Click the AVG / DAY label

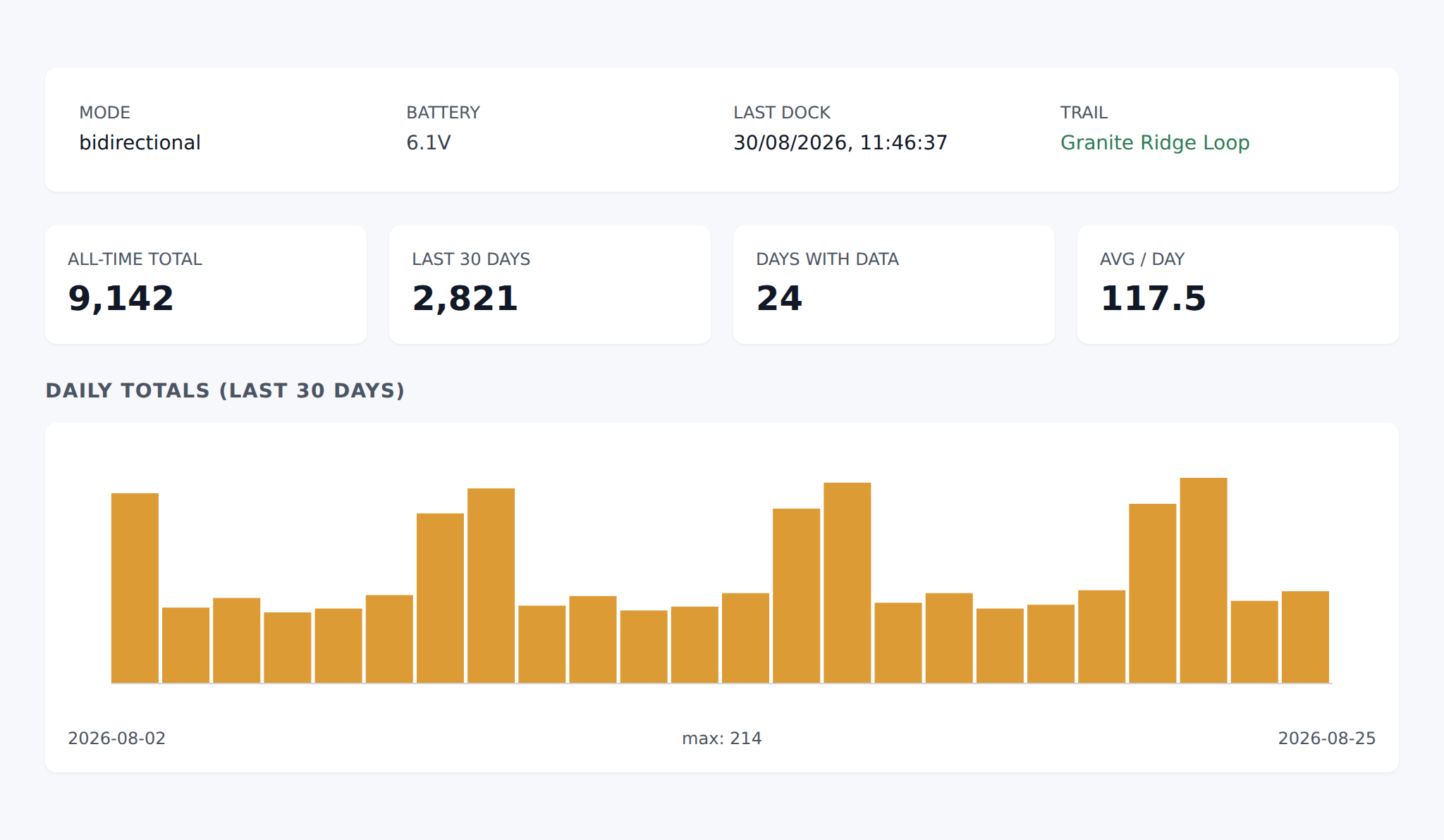[x=1142, y=259]
